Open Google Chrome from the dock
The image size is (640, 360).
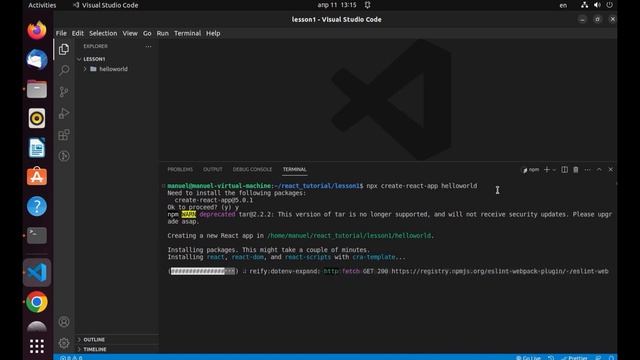tap(37, 302)
